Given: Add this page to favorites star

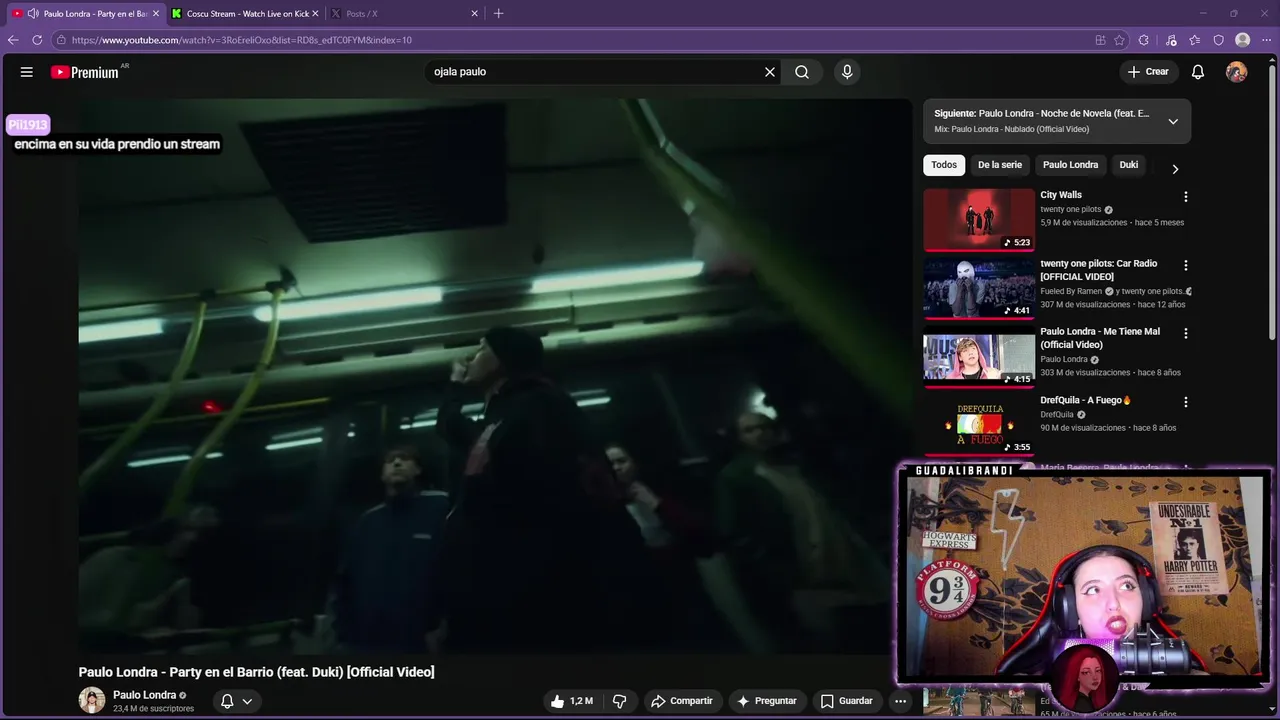Looking at the screenshot, I should click(1119, 40).
